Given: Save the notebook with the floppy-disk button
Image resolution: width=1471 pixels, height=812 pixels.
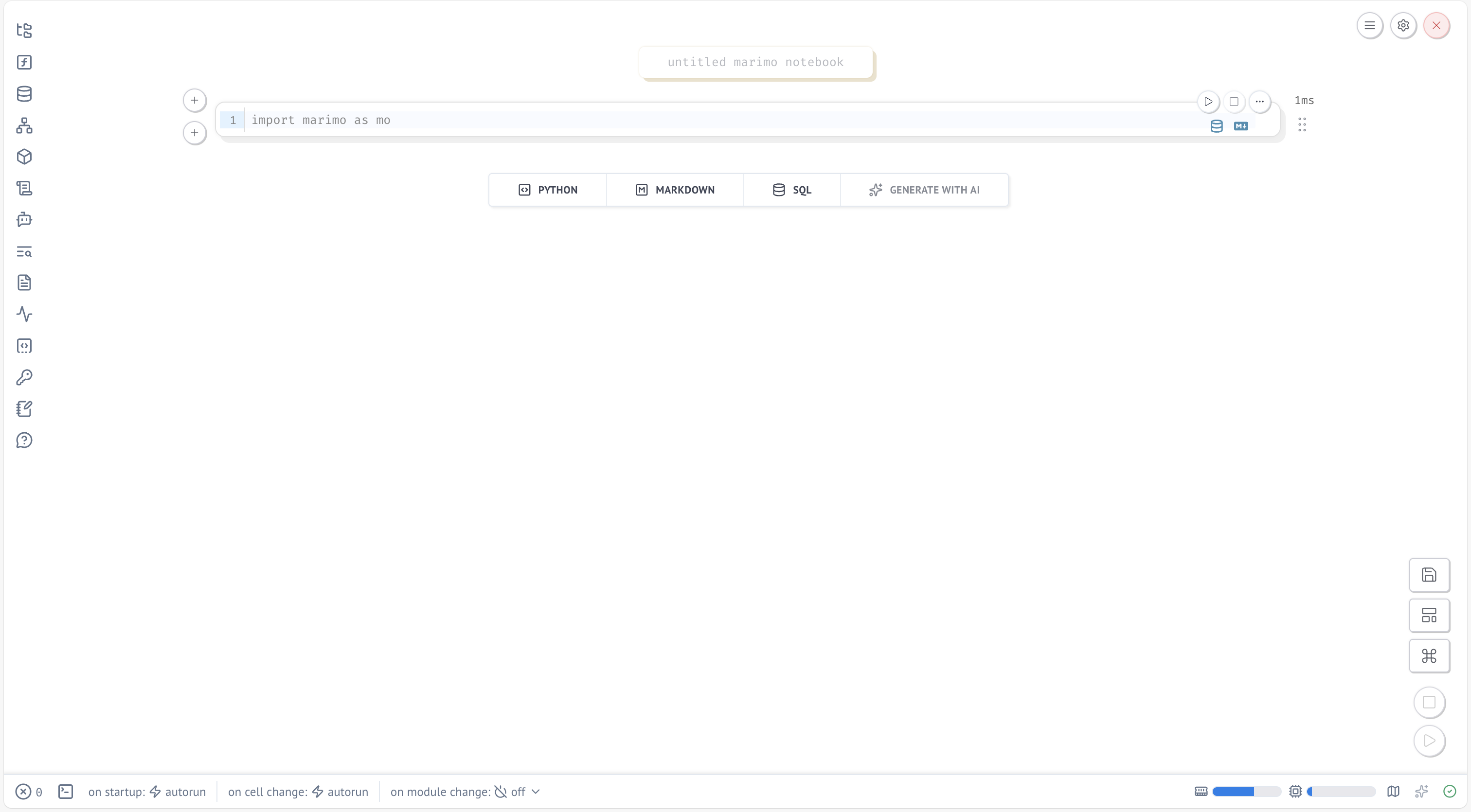Looking at the screenshot, I should [x=1429, y=575].
